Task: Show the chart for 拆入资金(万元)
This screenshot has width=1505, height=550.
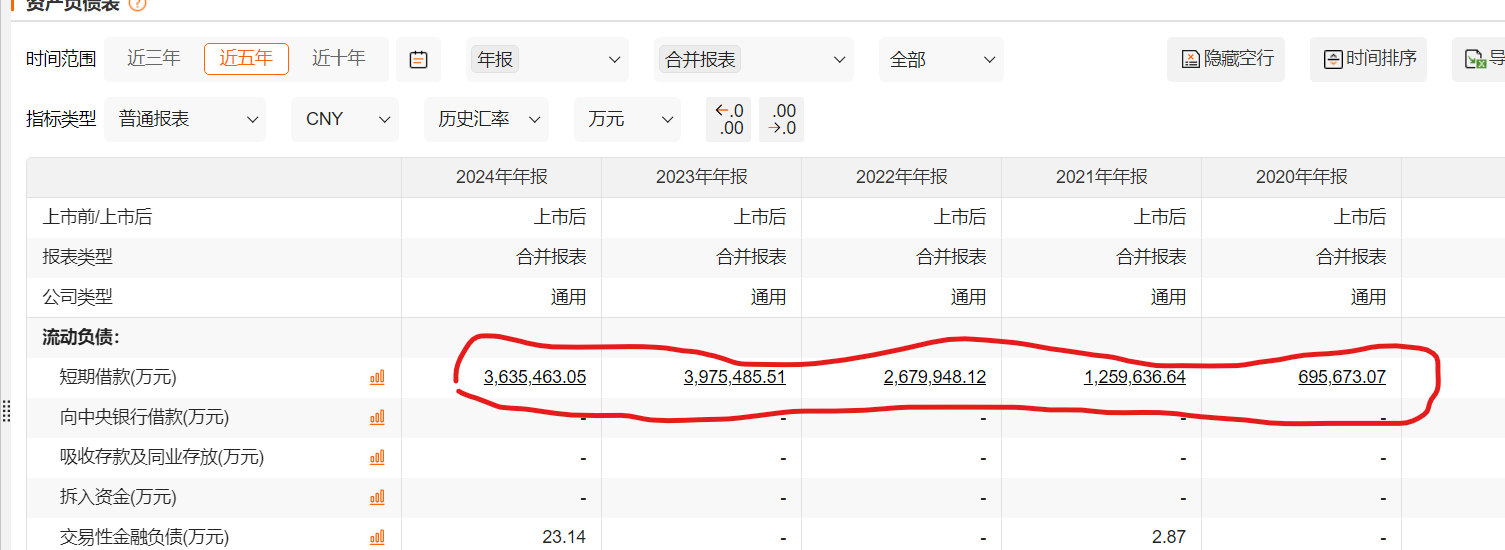Action: [377, 498]
